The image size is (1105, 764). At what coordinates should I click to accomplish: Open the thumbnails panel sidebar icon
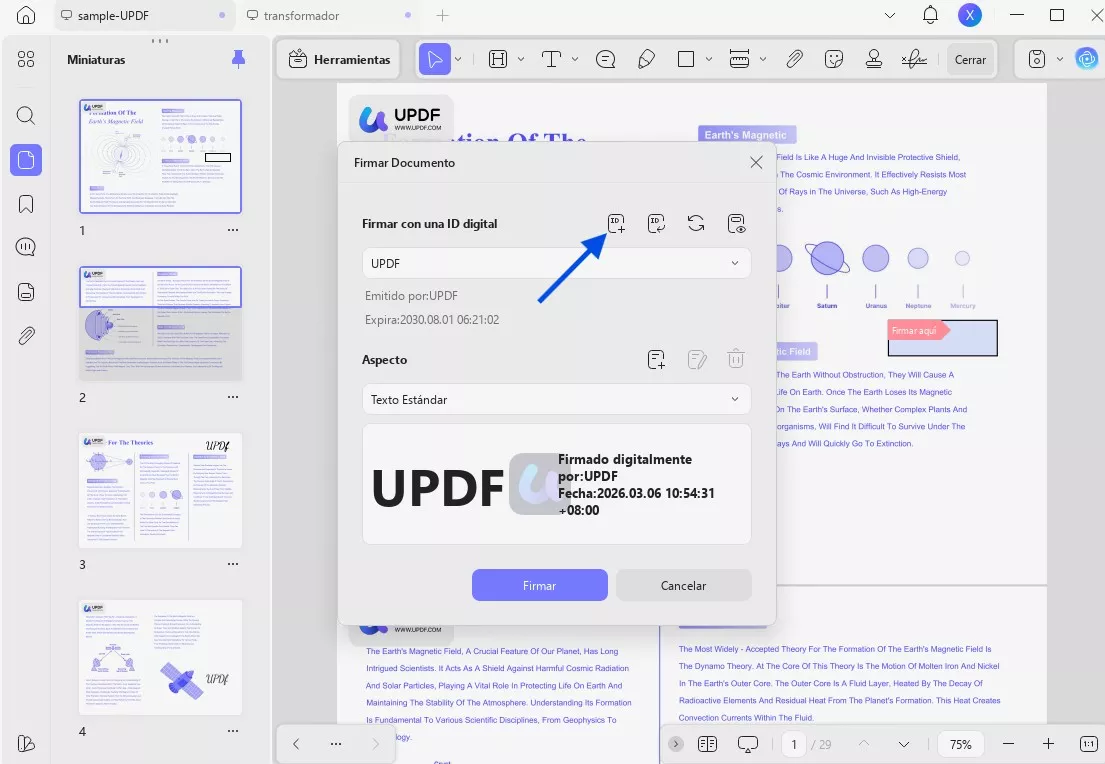pyautogui.click(x=26, y=160)
